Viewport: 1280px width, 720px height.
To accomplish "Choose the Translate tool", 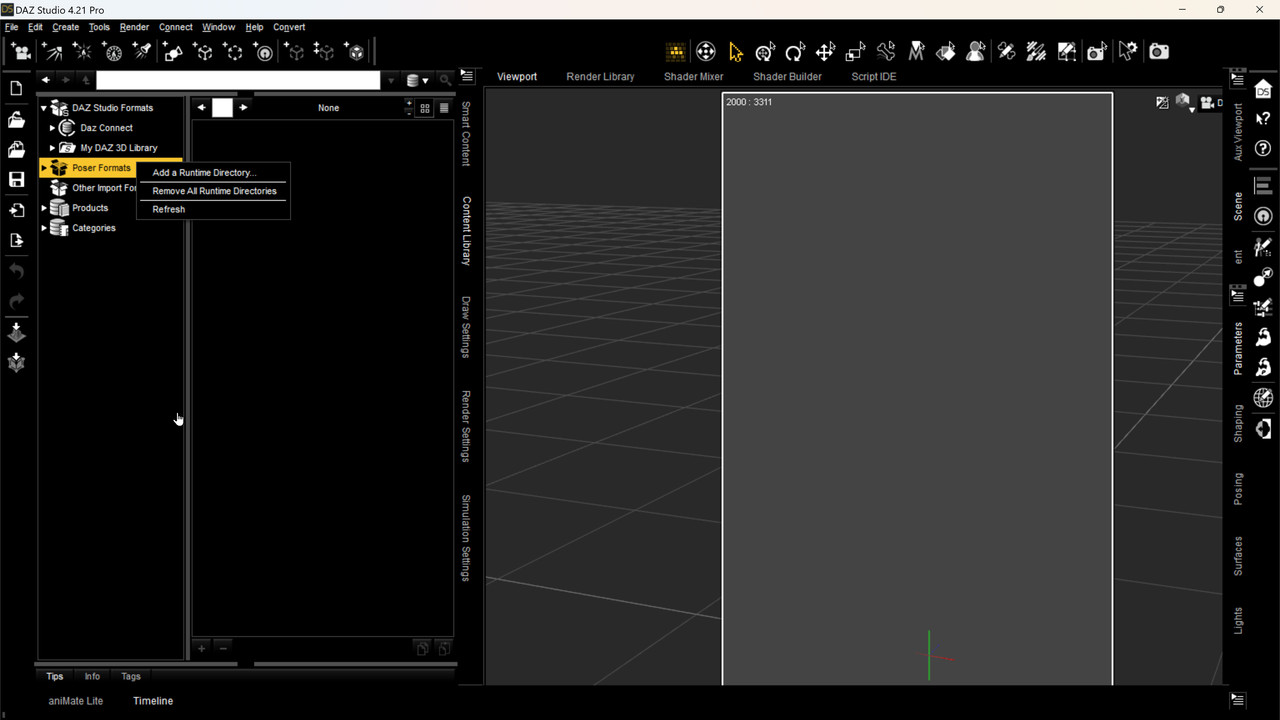I will tap(825, 52).
